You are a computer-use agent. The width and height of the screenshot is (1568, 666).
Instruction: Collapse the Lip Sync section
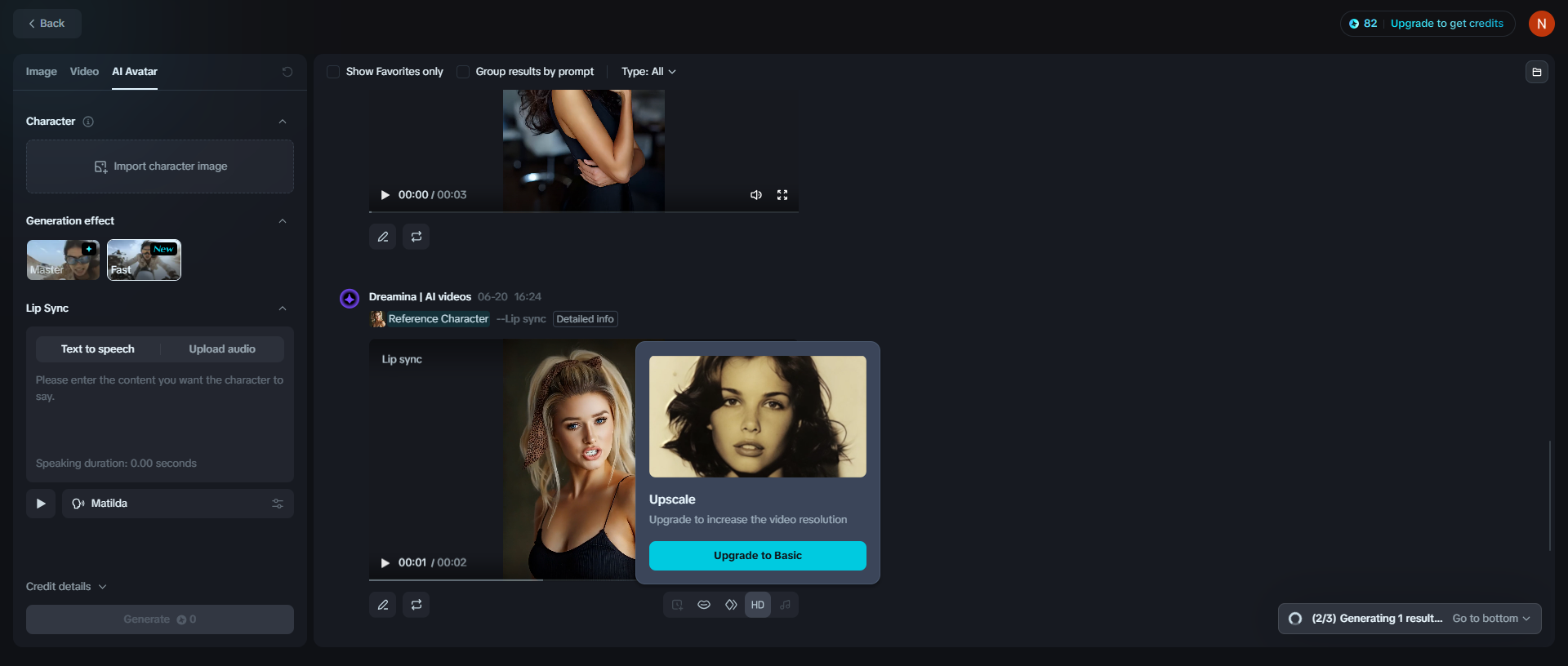(x=283, y=309)
